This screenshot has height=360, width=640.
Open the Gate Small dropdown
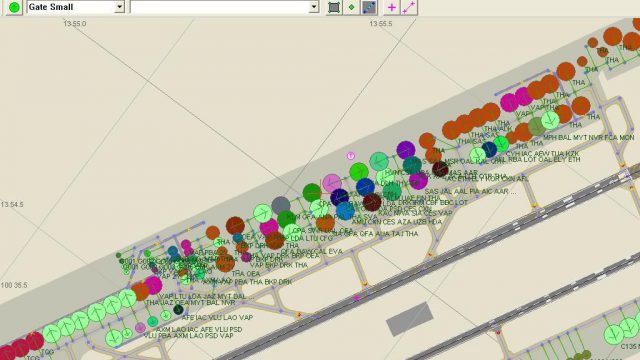pyautogui.click(x=119, y=7)
